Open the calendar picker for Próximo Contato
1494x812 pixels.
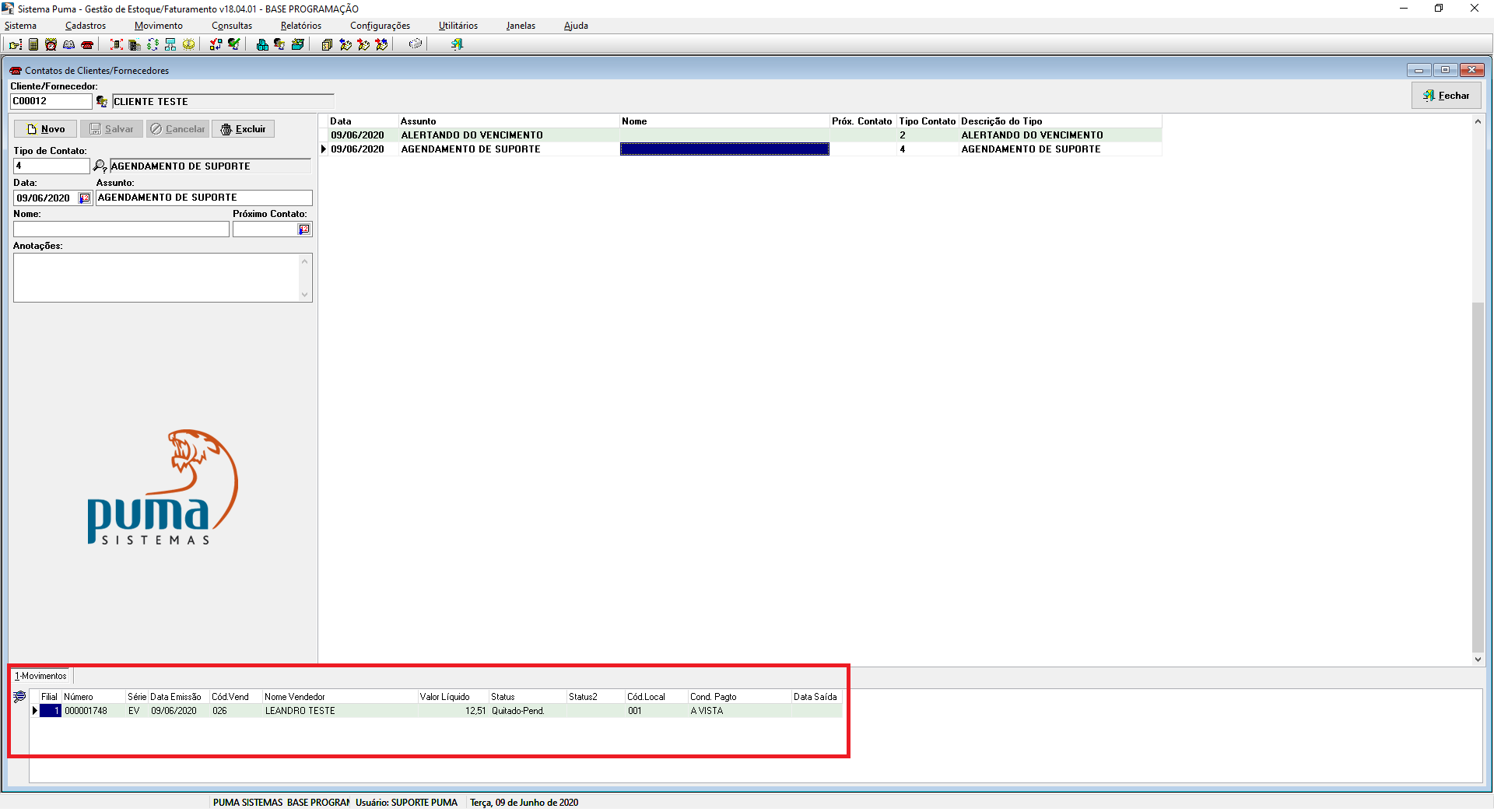tap(304, 229)
